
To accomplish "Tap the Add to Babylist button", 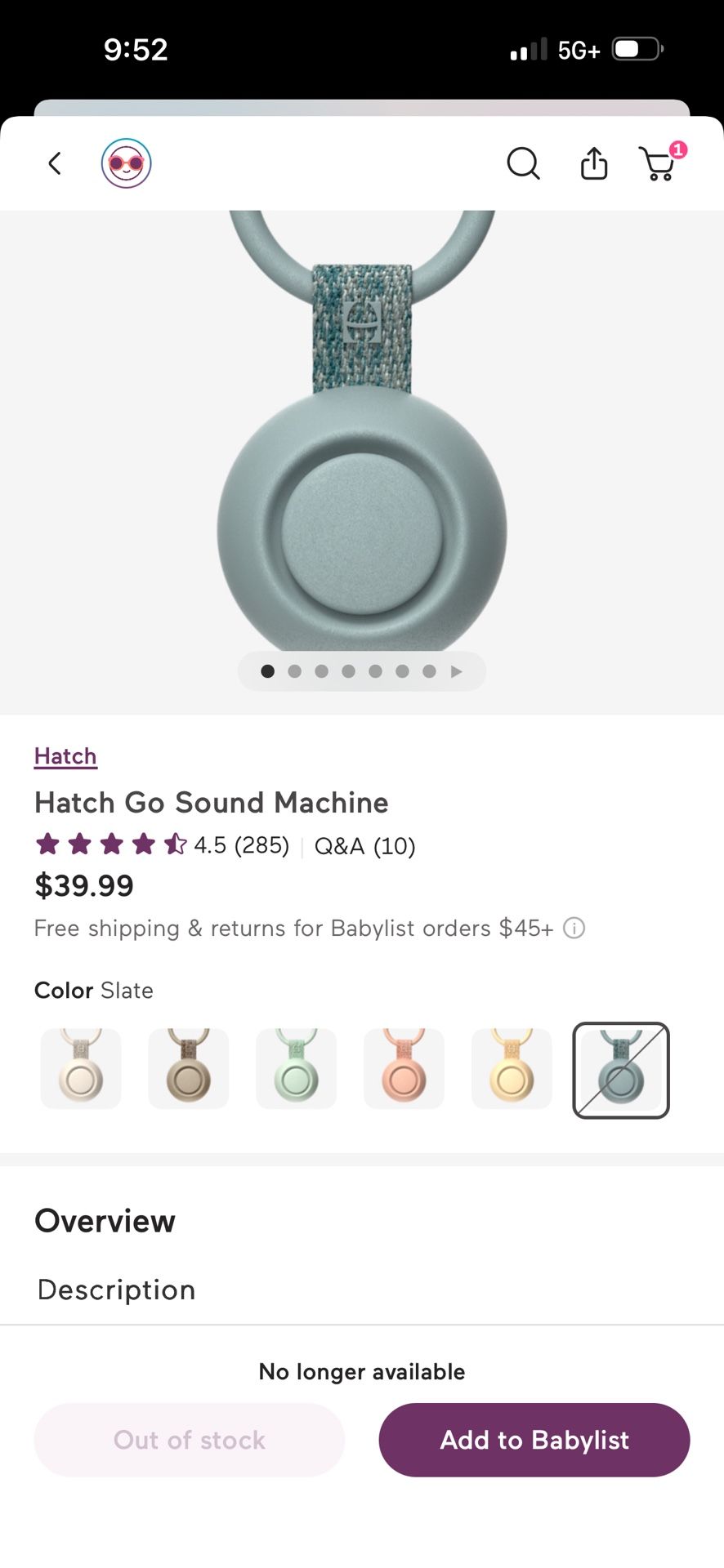I will [x=534, y=1440].
